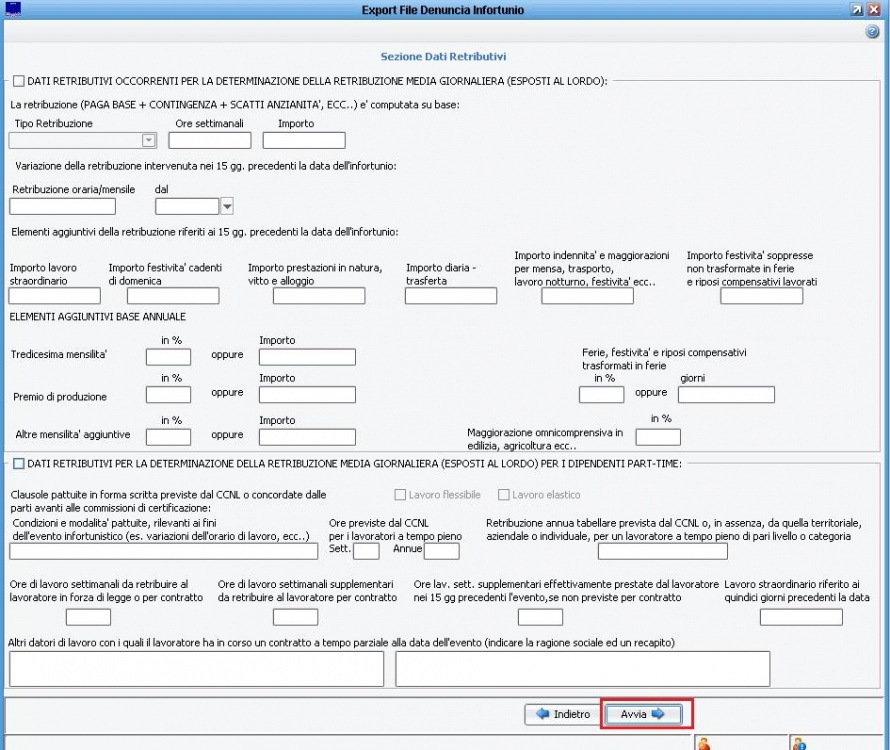Expand the 'dal' date picker dropdown
Viewport: 890px width, 750px height.
226,207
